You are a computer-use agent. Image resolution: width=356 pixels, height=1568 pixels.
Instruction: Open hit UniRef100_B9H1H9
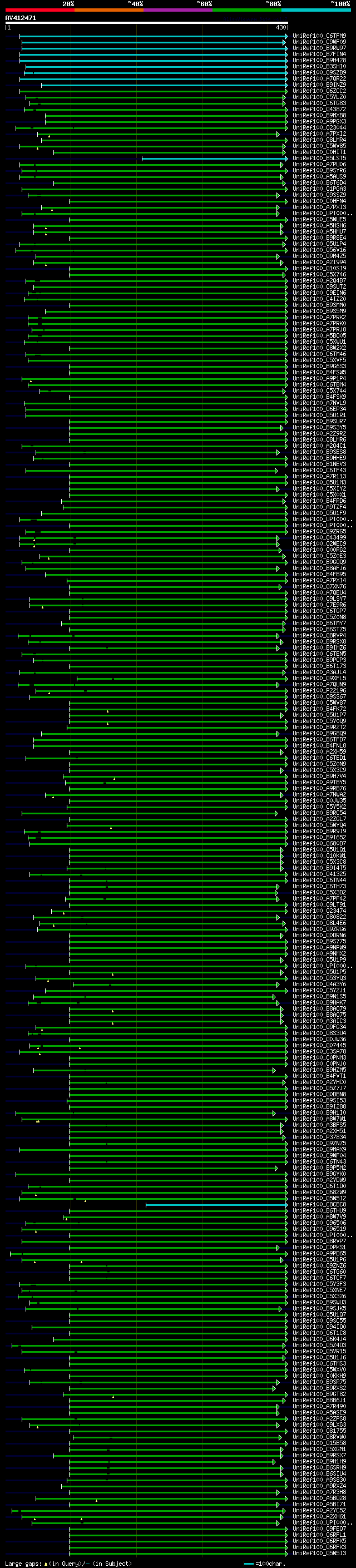(x=319, y=1461)
